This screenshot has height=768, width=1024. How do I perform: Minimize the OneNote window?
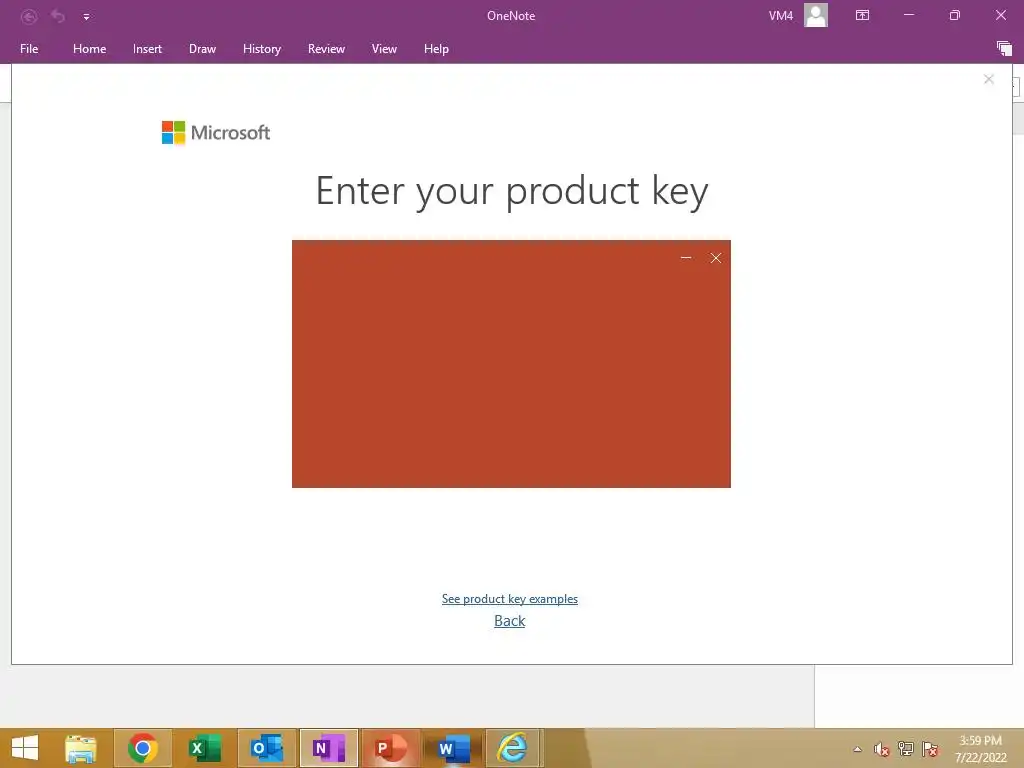coord(908,15)
